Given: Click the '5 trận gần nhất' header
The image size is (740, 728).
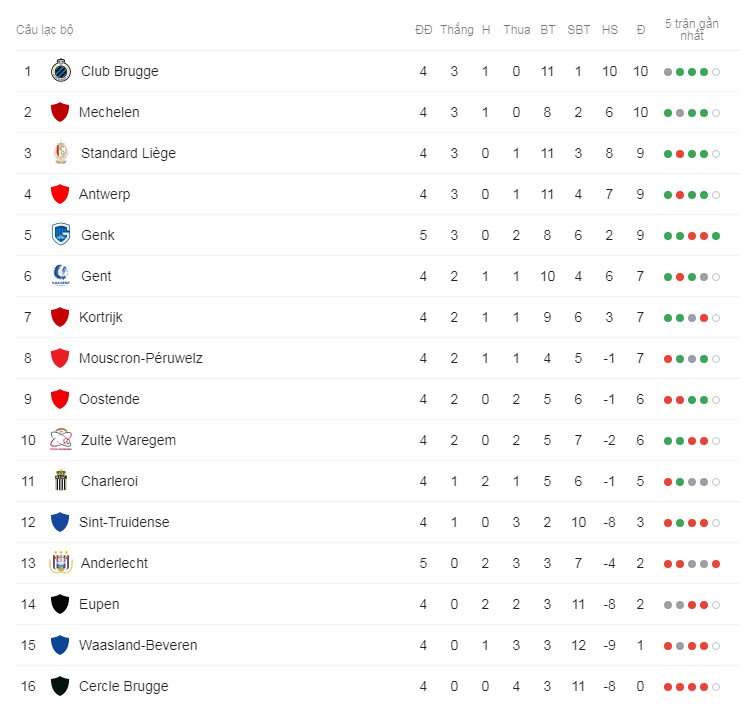Looking at the screenshot, I should point(692,29).
